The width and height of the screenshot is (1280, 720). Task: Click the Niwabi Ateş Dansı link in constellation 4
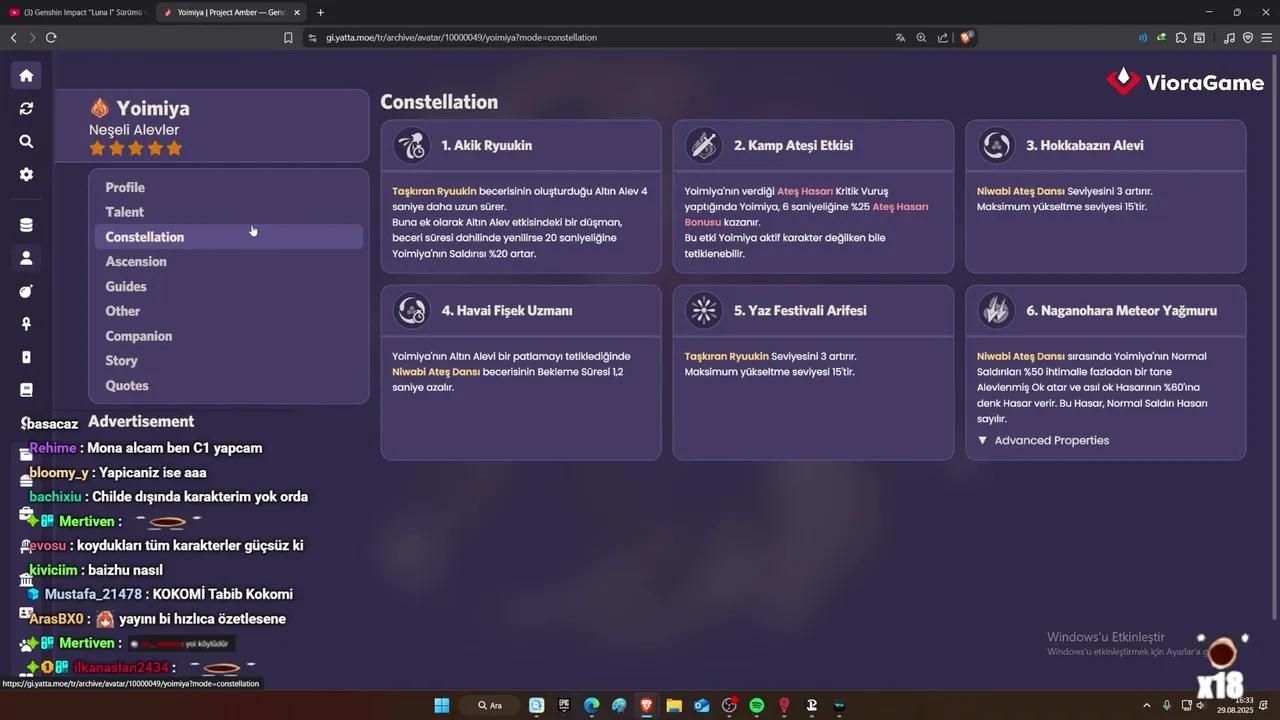coord(436,372)
